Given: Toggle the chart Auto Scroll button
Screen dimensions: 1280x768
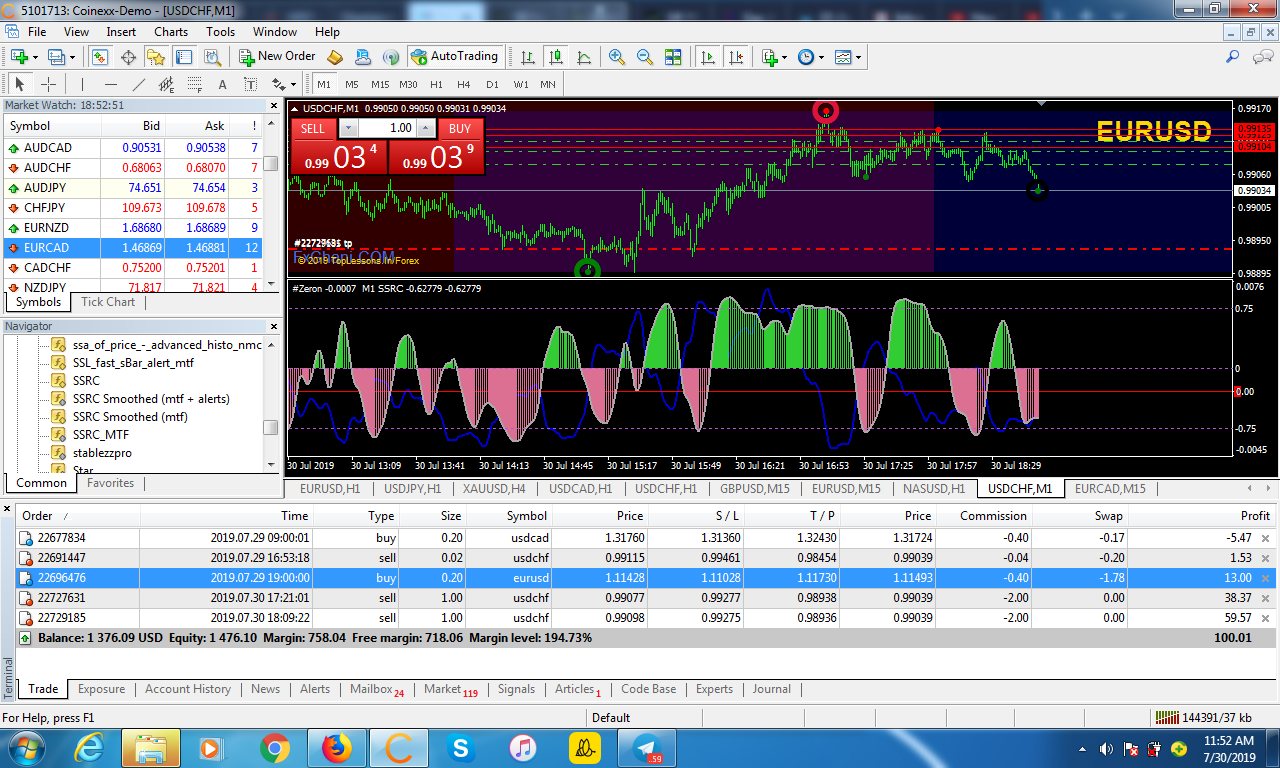Looking at the screenshot, I should (708, 57).
